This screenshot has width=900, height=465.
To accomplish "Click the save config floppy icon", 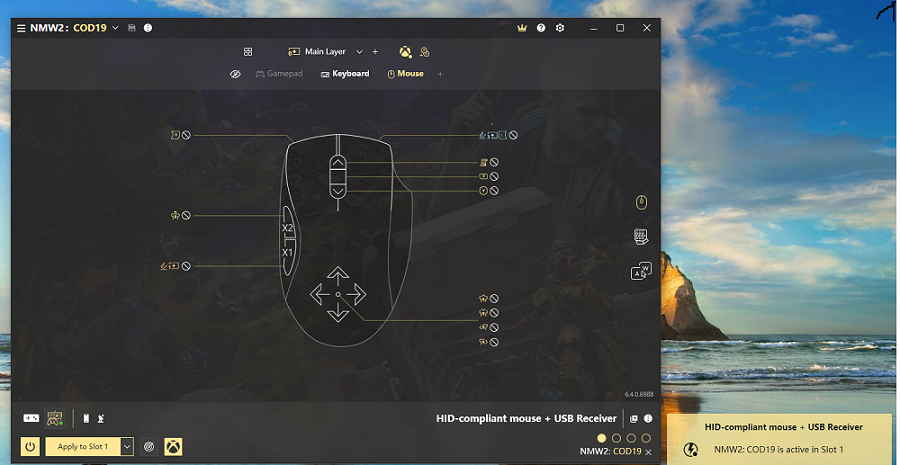I will (x=132, y=28).
